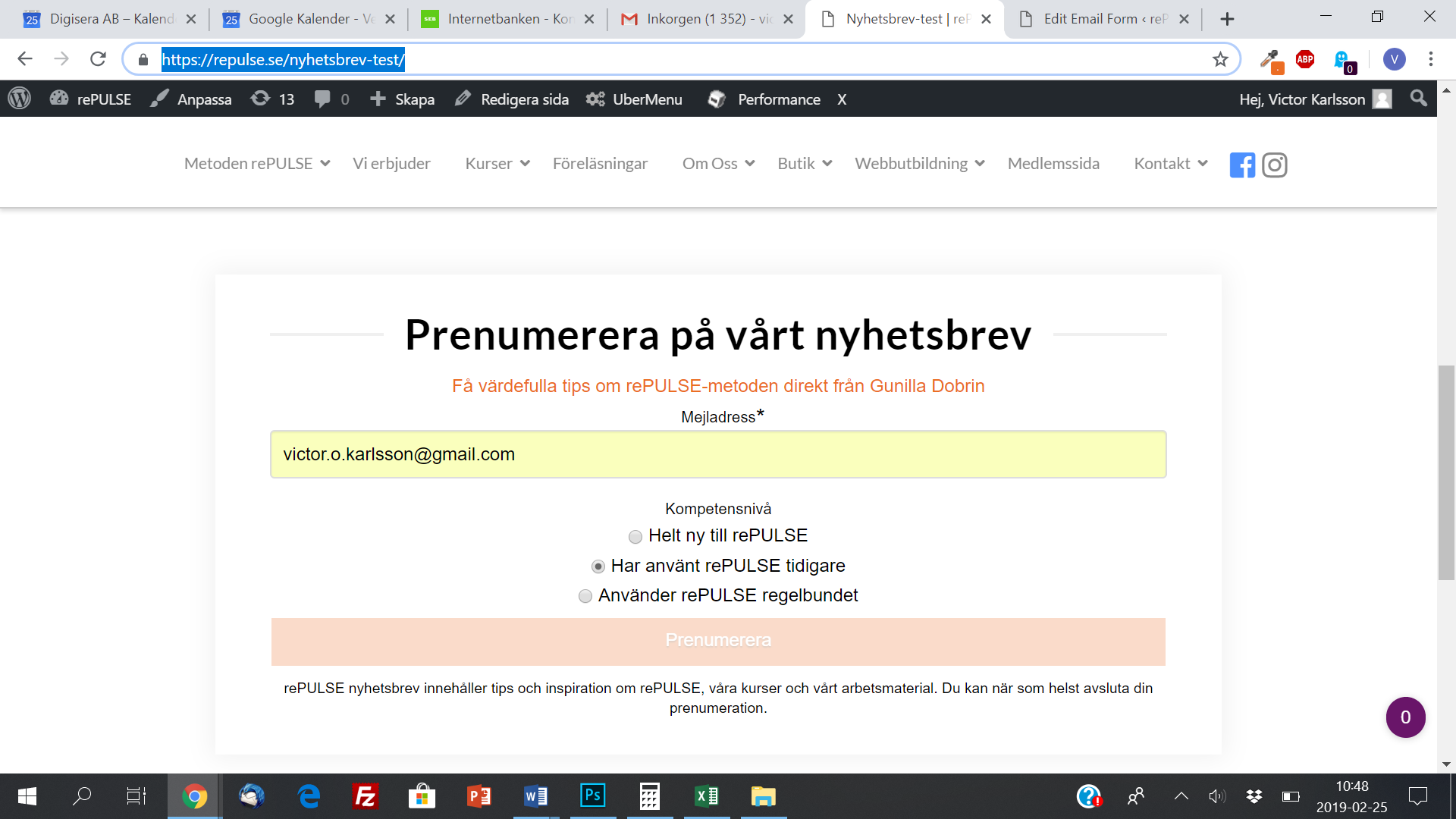Screen dimensions: 1456x819
Task: Expand the Webbutbildning menu
Action: [920, 164]
